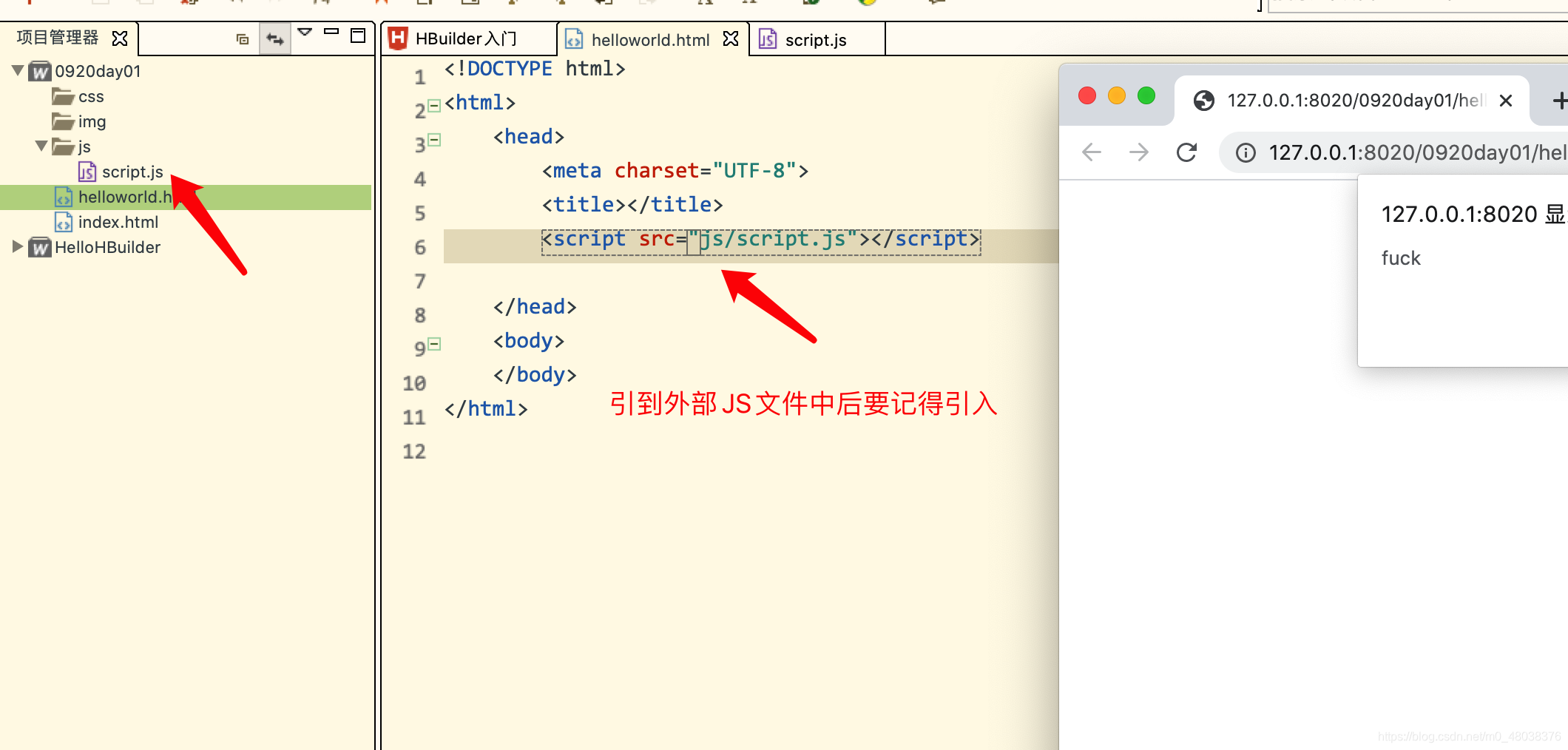Viewport: 1568px width, 750px height.
Task: Click the red close button of browser window
Action: 1087,95
